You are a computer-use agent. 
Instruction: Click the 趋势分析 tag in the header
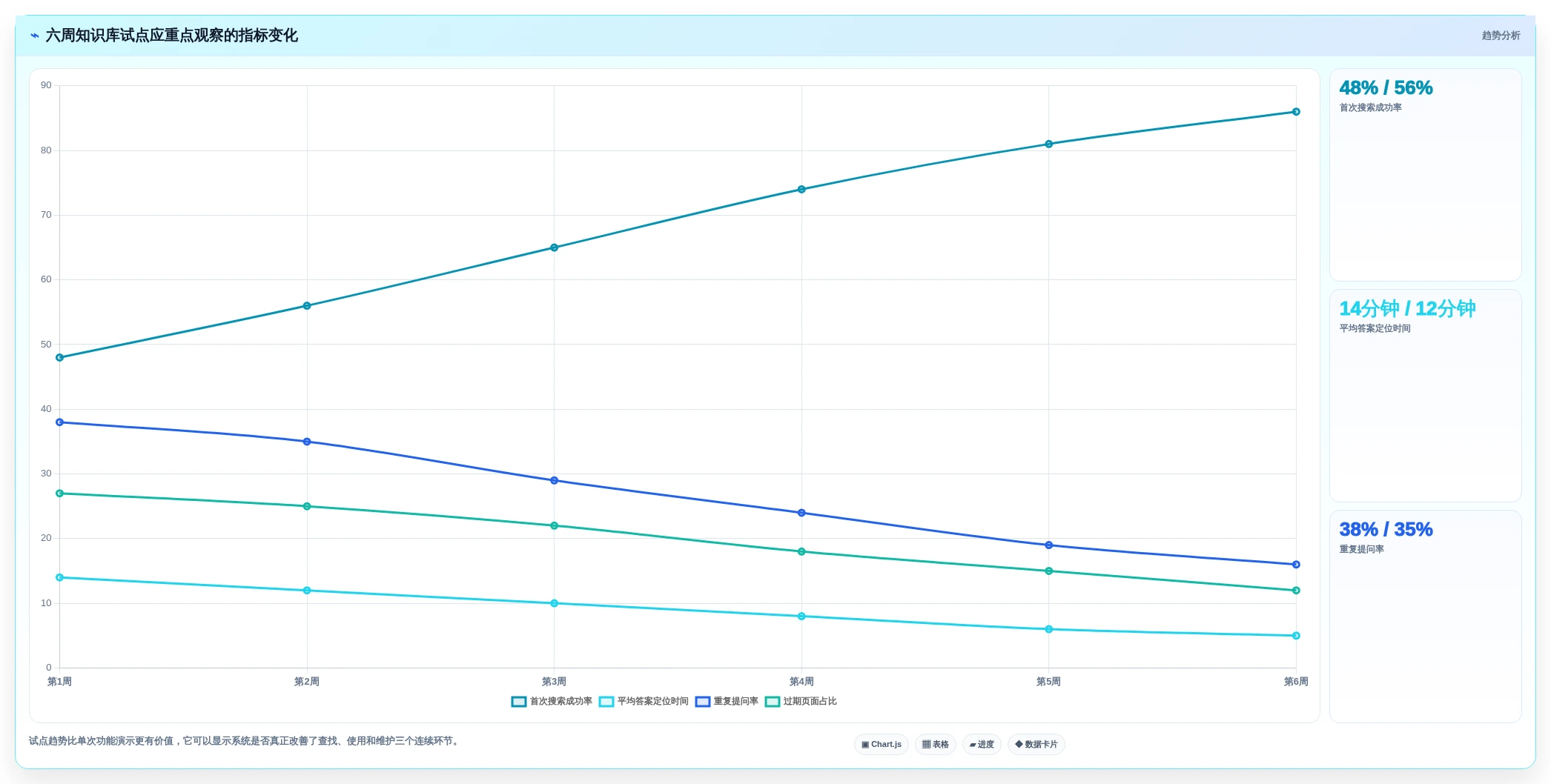[x=1501, y=36]
